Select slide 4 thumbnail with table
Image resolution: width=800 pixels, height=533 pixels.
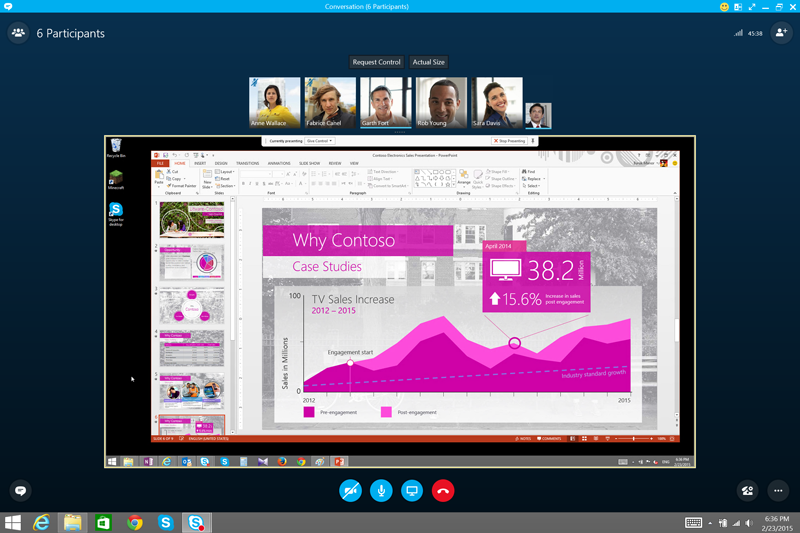(192, 348)
